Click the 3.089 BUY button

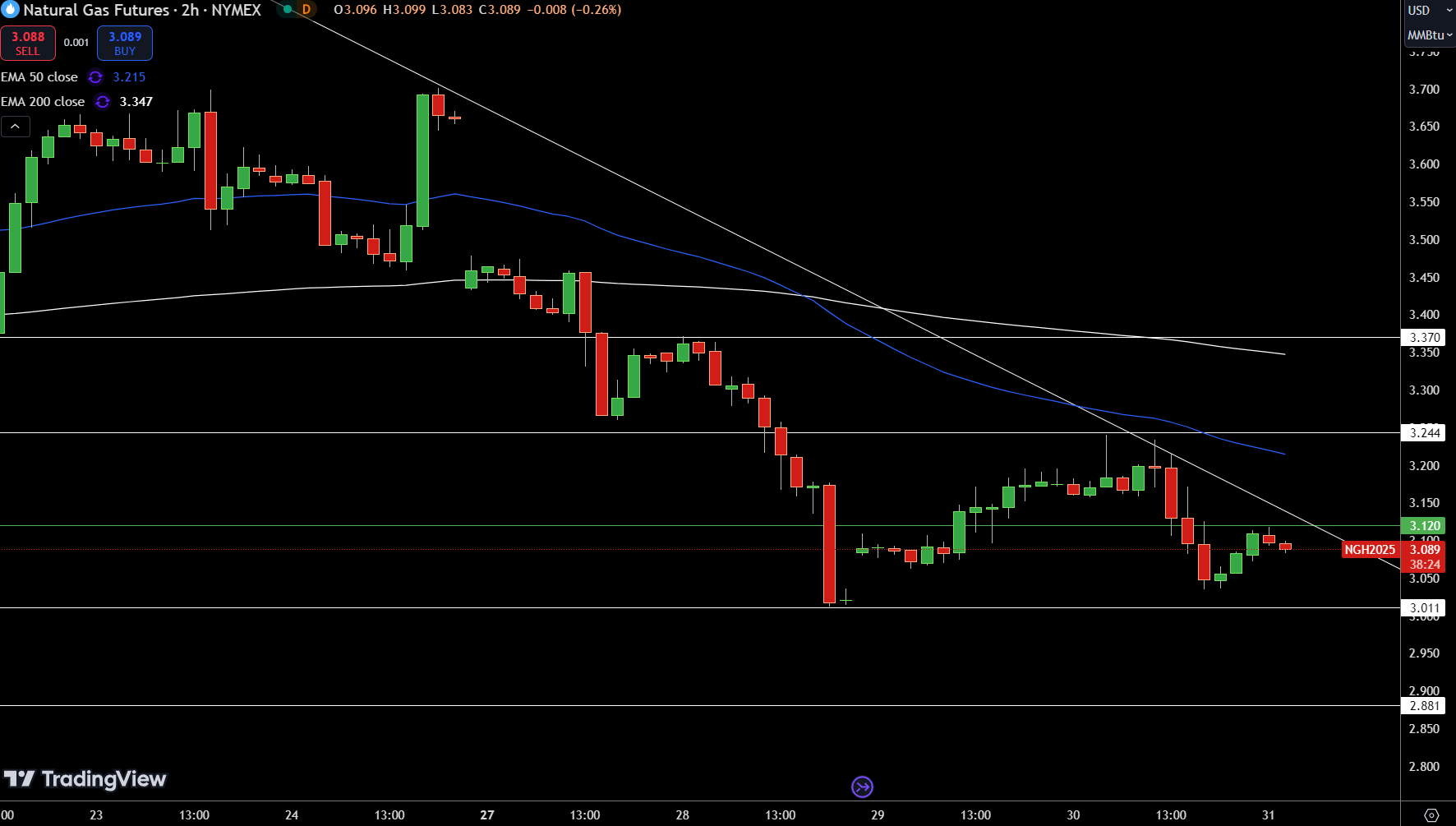125,44
